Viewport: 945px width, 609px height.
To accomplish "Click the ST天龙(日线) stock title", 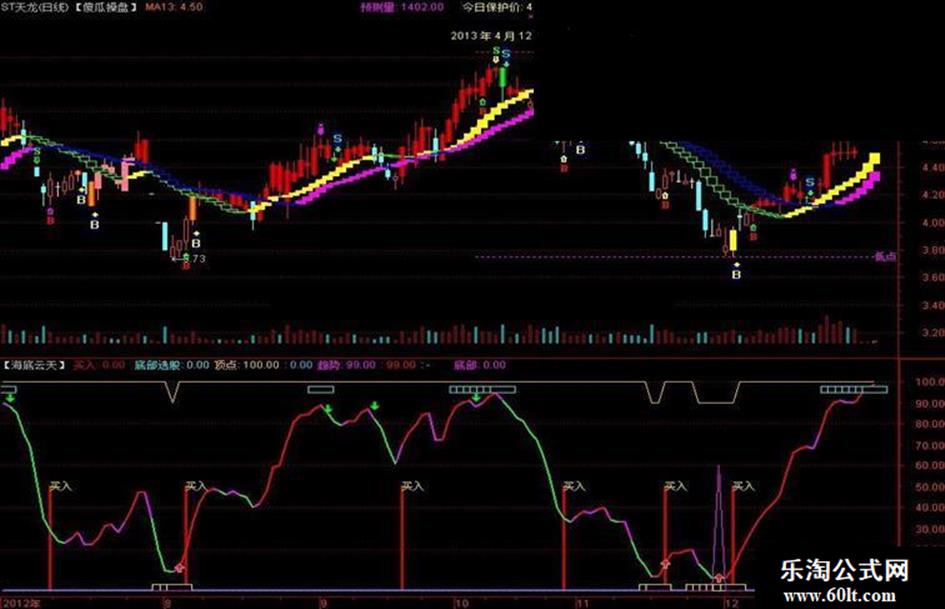I will (35, 7).
